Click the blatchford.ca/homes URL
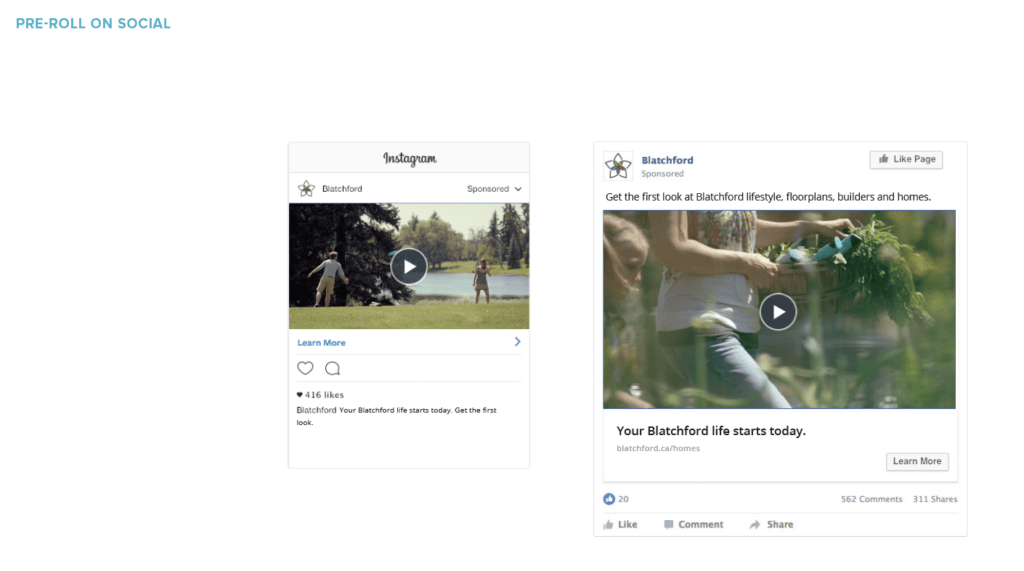Viewport: 1024px width, 571px height. [x=658, y=448]
